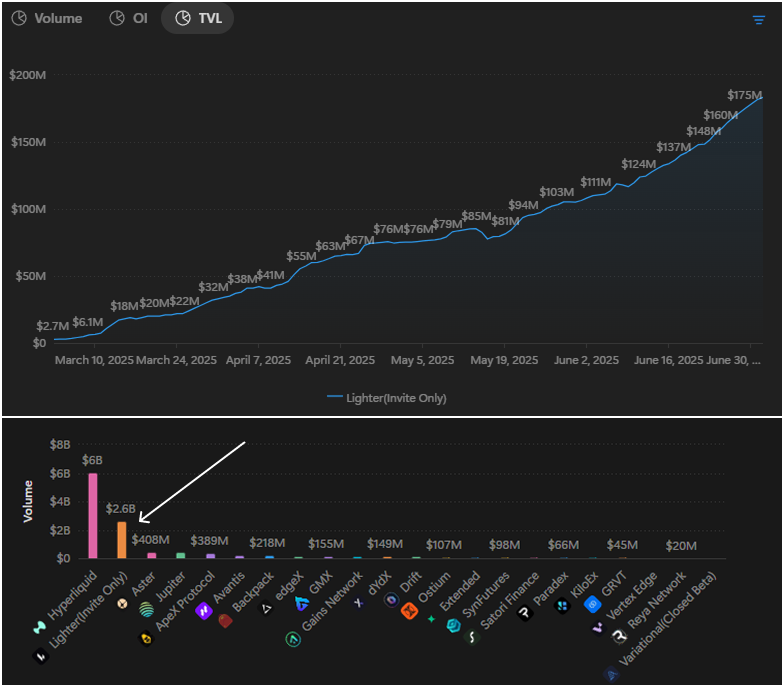Click the $94M data label
This screenshot has width=784, height=687.
[x=524, y=205]
